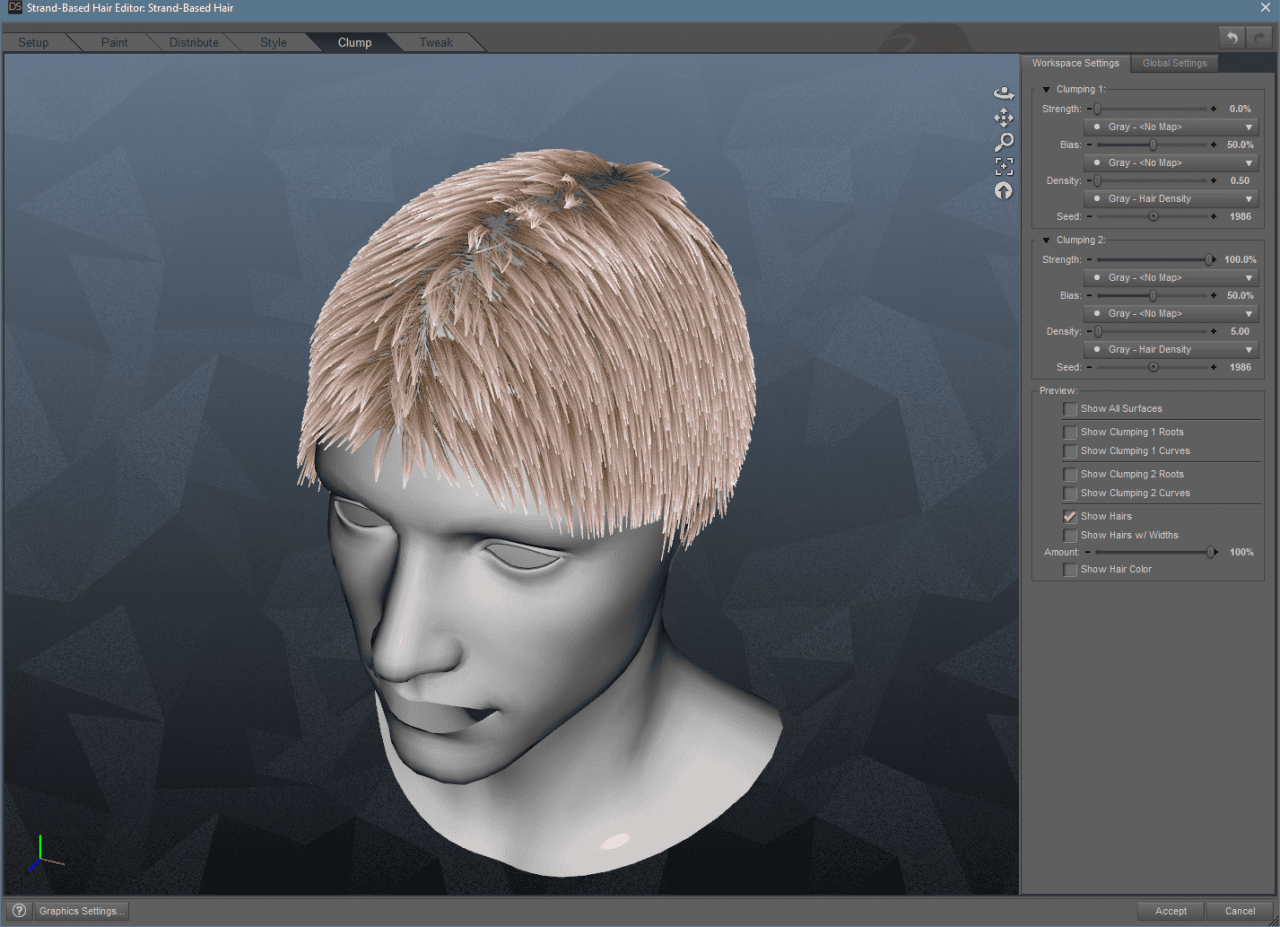Click the undo arrow icon
Screen dimensions: 1280x927
[x=1231, y=37]
